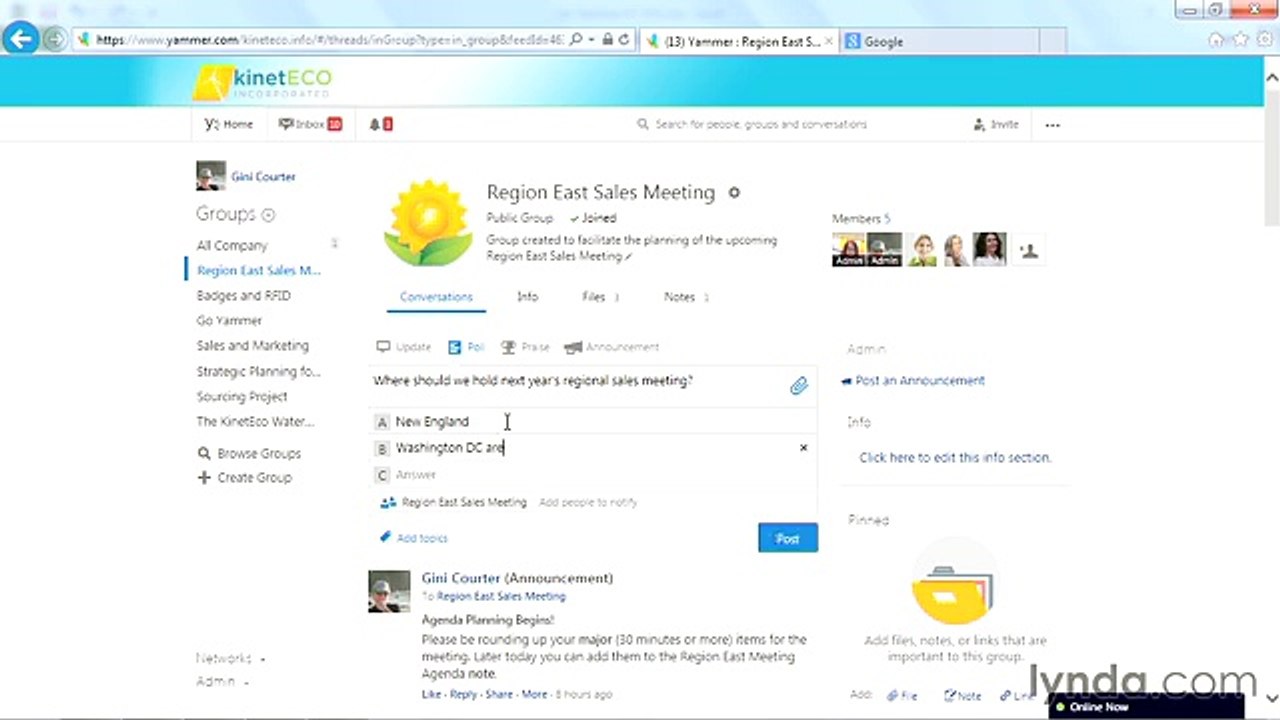This screenshot has width=1280, height=720.
Task: Open All Company group
Action: [232, 246]
